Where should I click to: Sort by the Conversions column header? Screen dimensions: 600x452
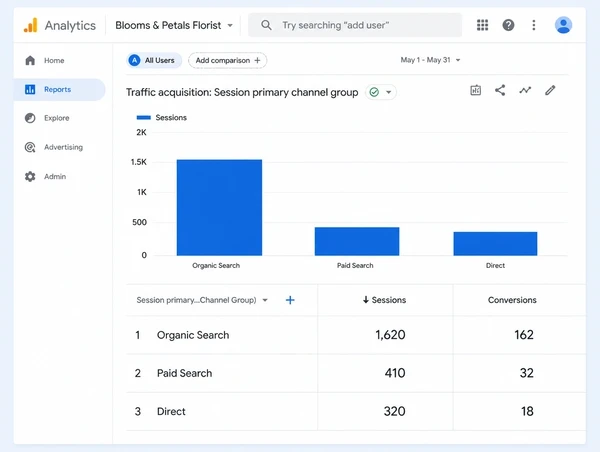(x=512, y=300)
